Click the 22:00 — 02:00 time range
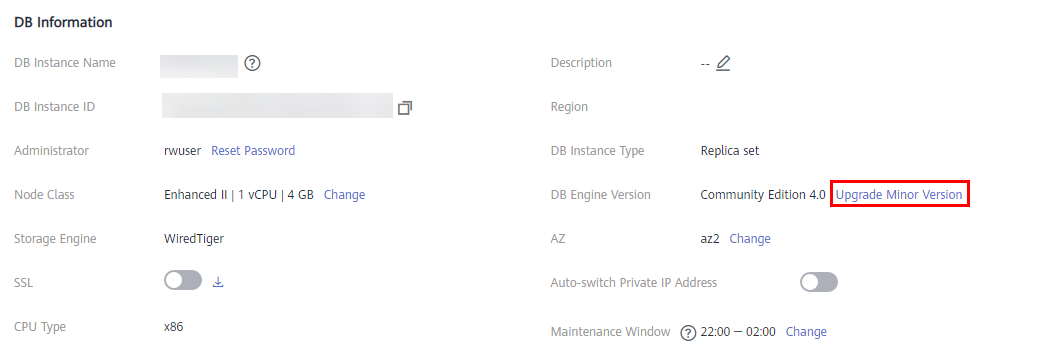The width and height of the screenshot is (1058, 363). coord(738,331)
